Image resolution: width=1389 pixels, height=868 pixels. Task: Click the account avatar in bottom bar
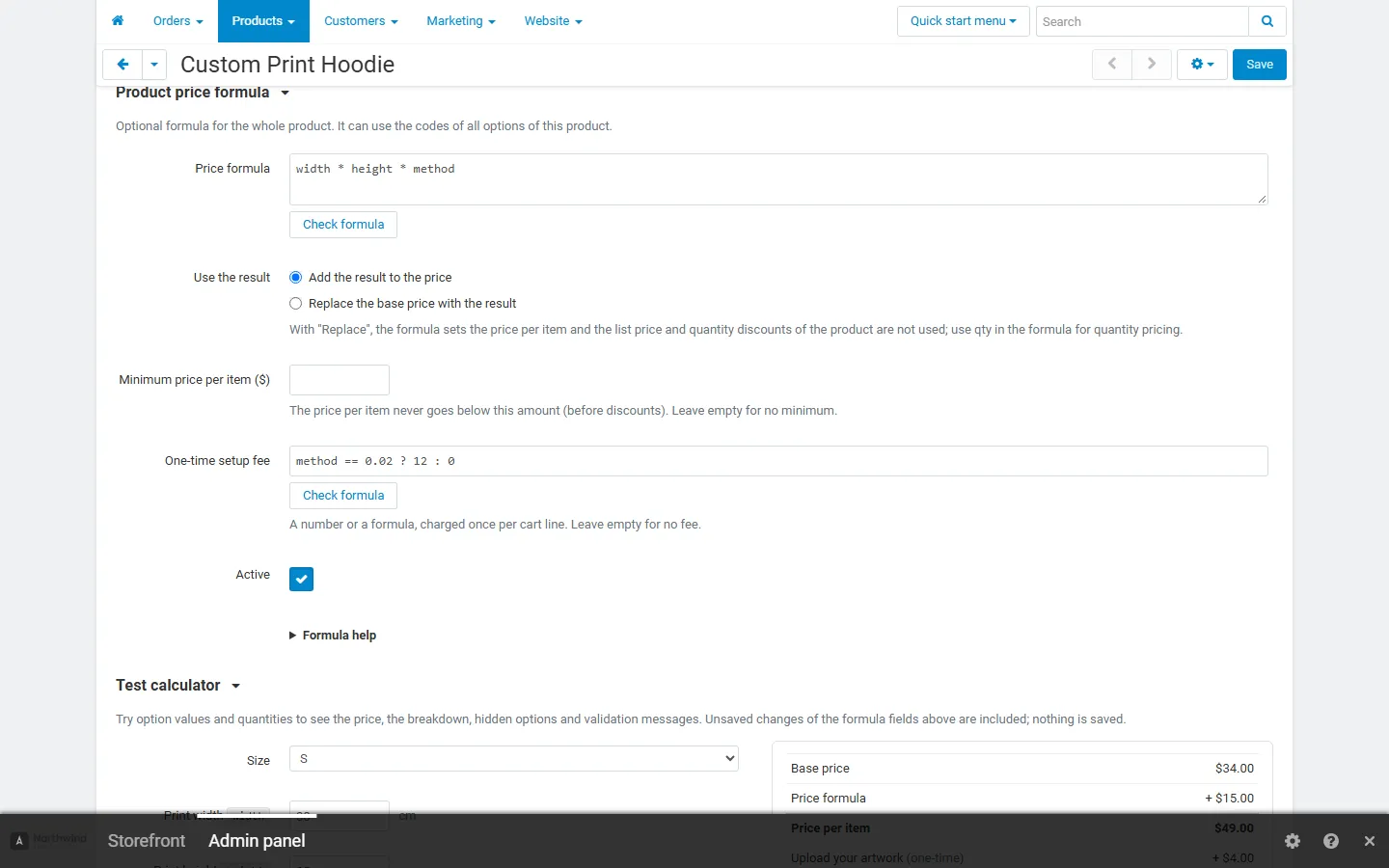[x=19, y=841]
